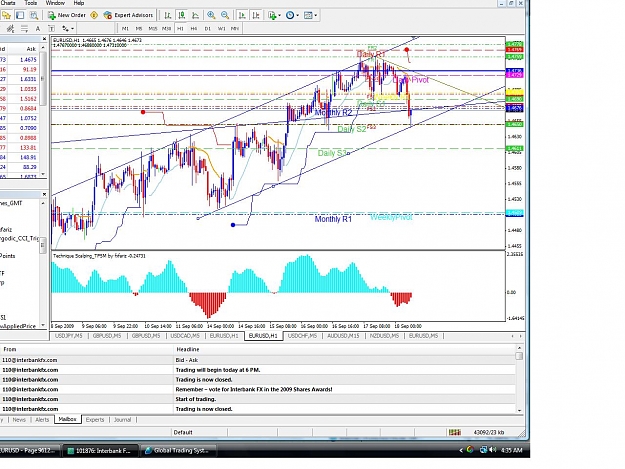This screenshot has width=625, height=469.
Task: Switch chart timeframe to H4
Action: (194, 28)
